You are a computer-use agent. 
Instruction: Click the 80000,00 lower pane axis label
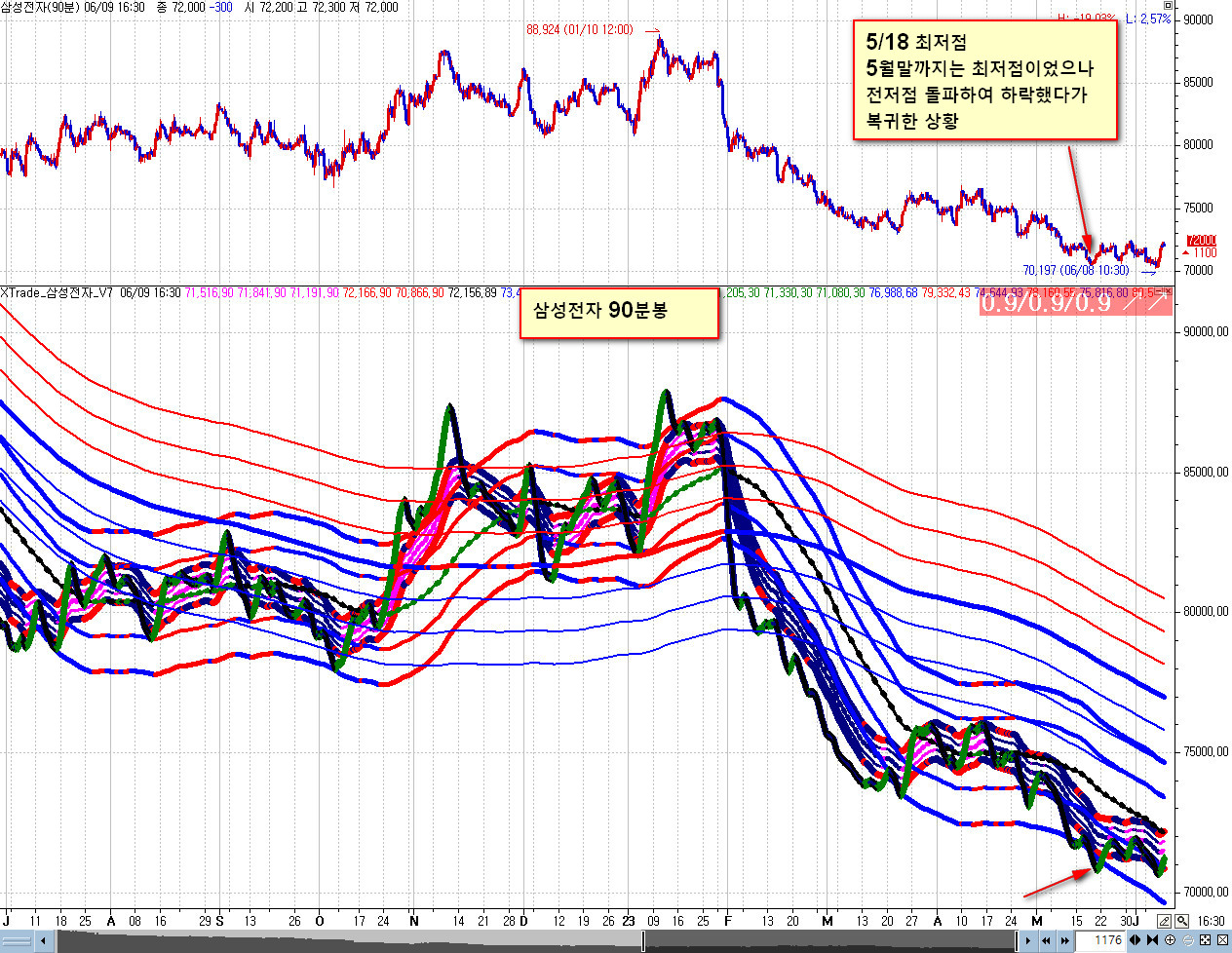1207,612
